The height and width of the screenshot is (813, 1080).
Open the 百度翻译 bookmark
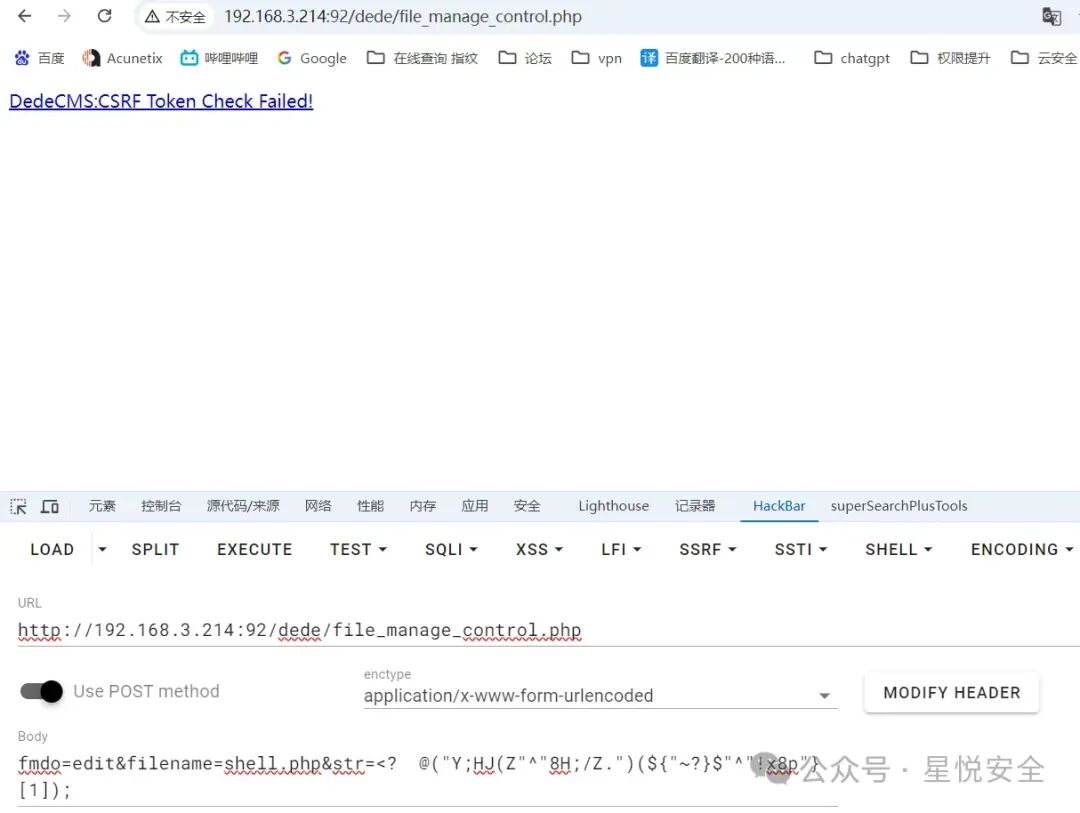(713, 58)
